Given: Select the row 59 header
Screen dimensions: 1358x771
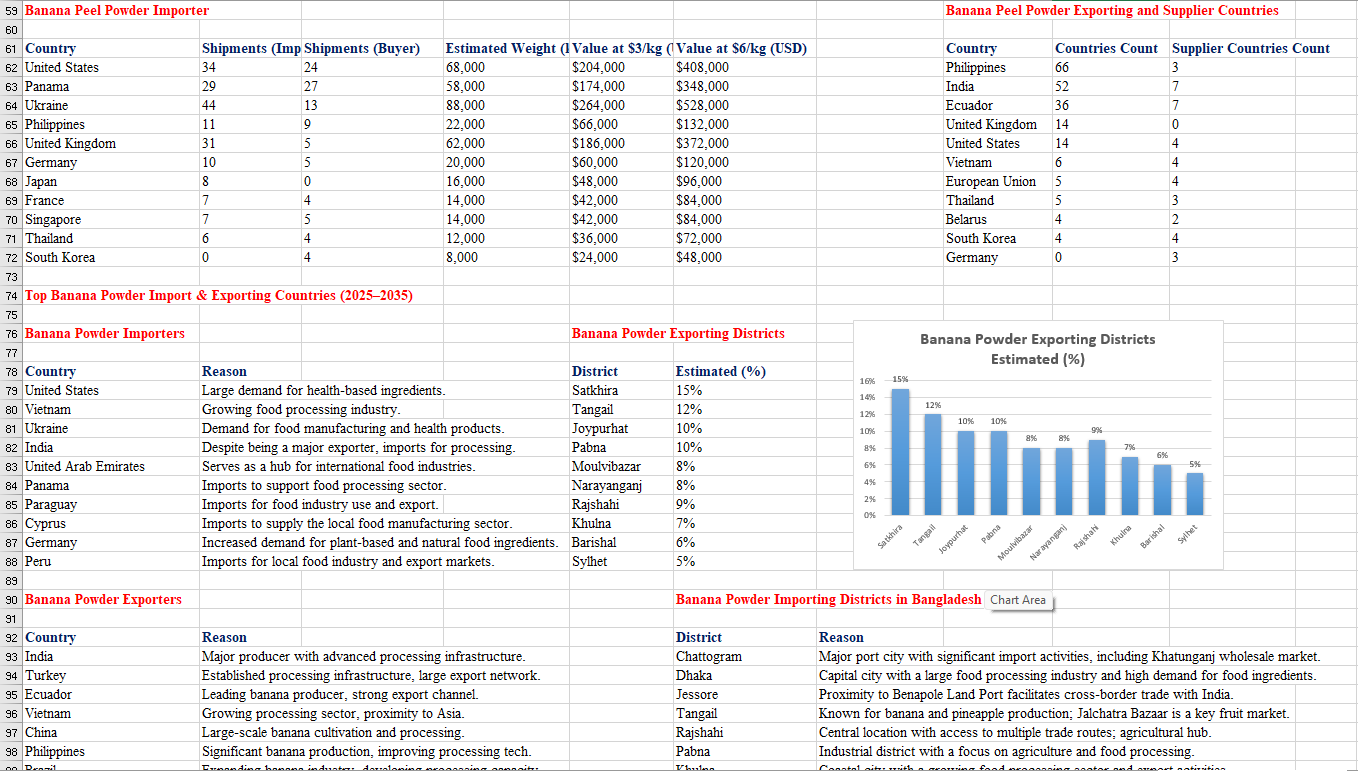Looking at the screenshot, I should click(11, 11).
